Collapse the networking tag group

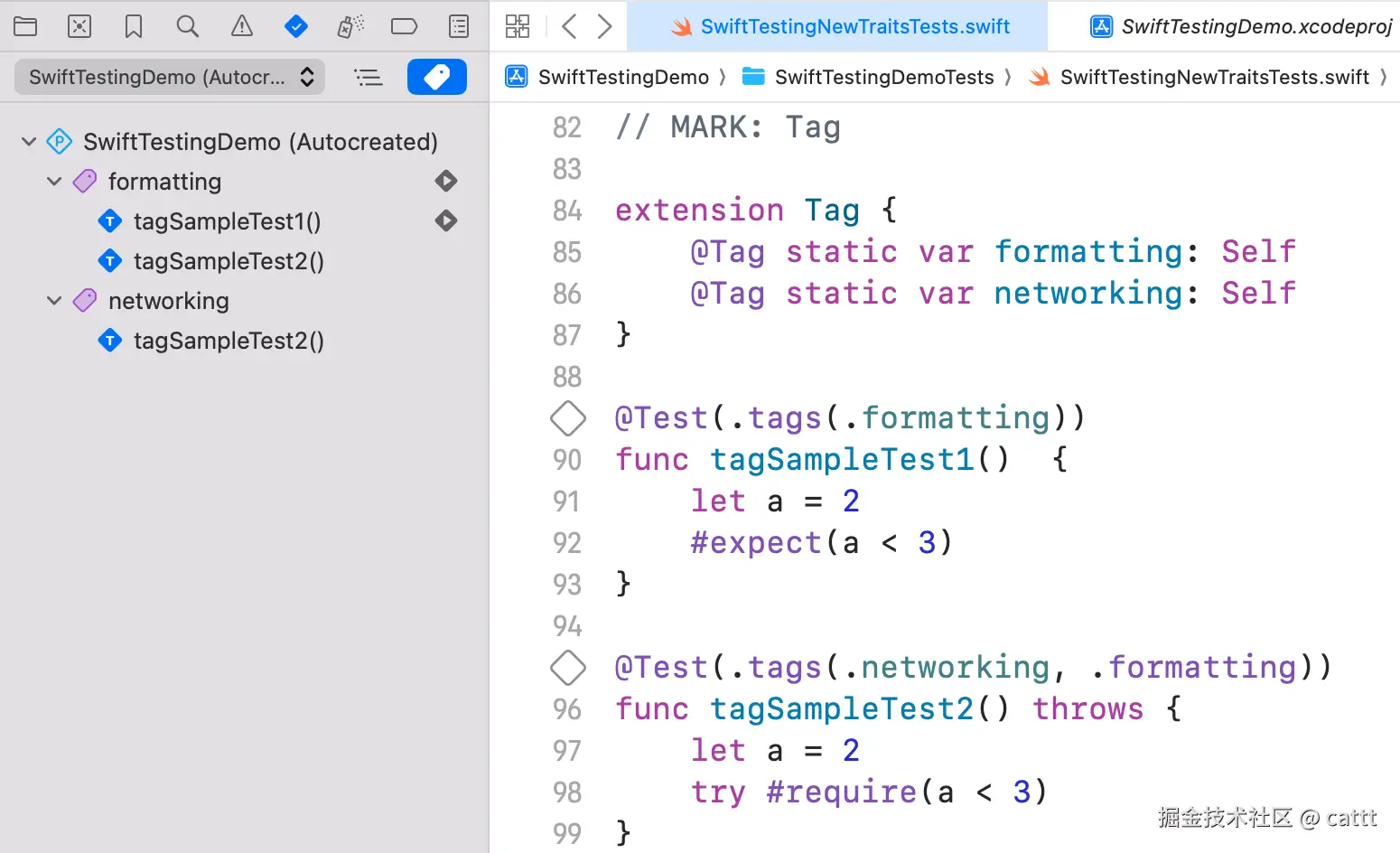click(54, 301)
